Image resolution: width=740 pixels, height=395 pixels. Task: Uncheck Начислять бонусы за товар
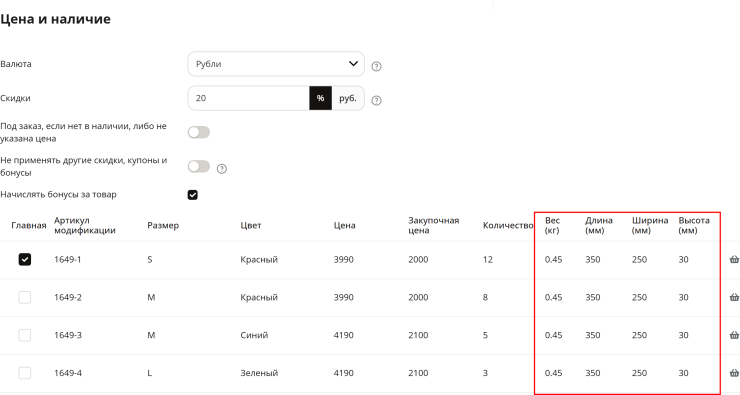coord(193,194)
